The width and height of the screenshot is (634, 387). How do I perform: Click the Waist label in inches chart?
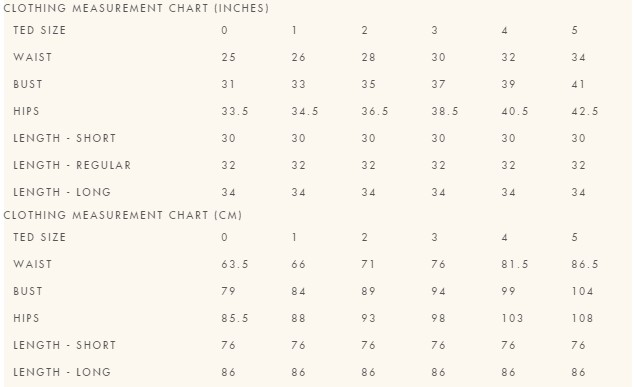click(x=33, y=57)
